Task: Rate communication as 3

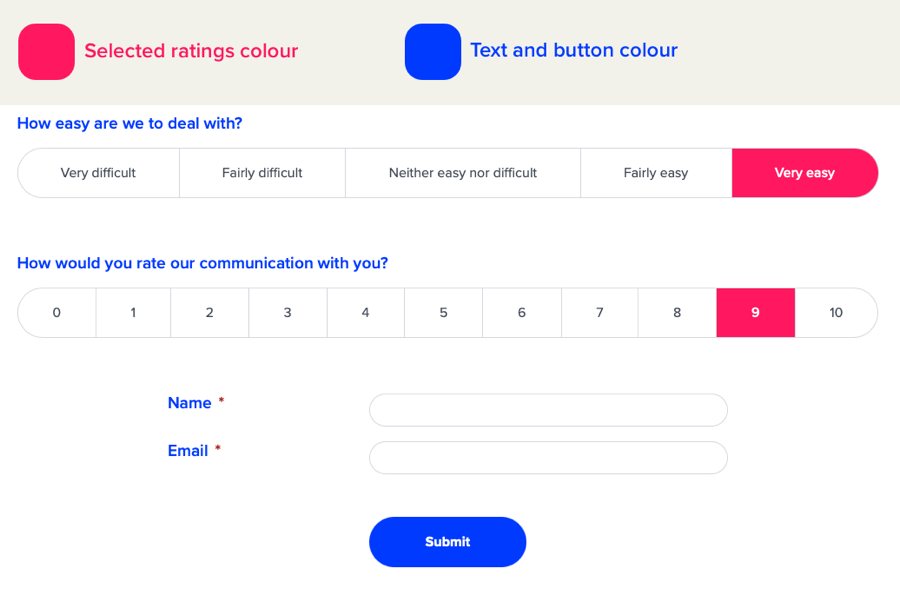Action: click(x=287, y=312)
